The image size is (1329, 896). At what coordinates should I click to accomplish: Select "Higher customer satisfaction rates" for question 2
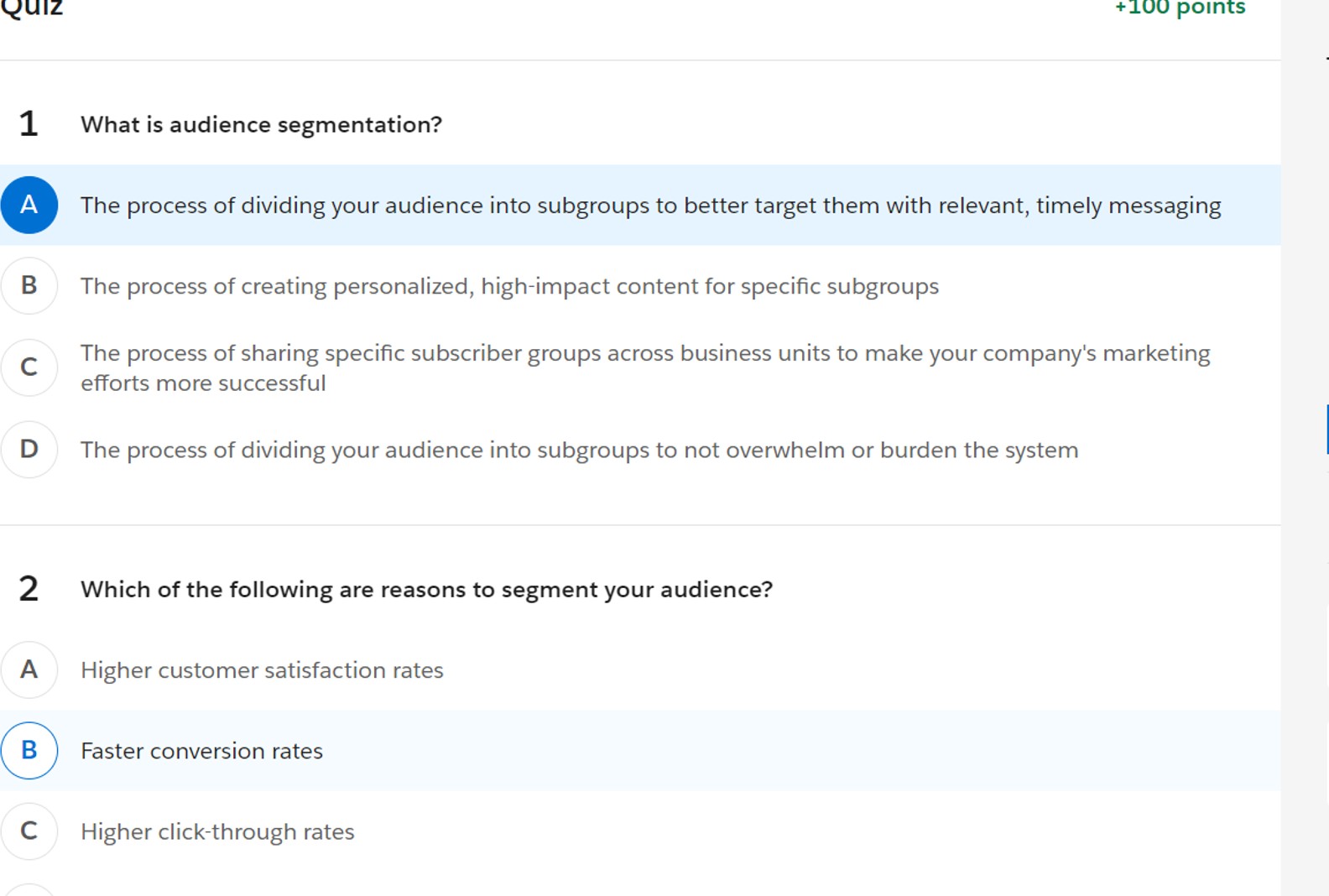click(x=29, y=669)
